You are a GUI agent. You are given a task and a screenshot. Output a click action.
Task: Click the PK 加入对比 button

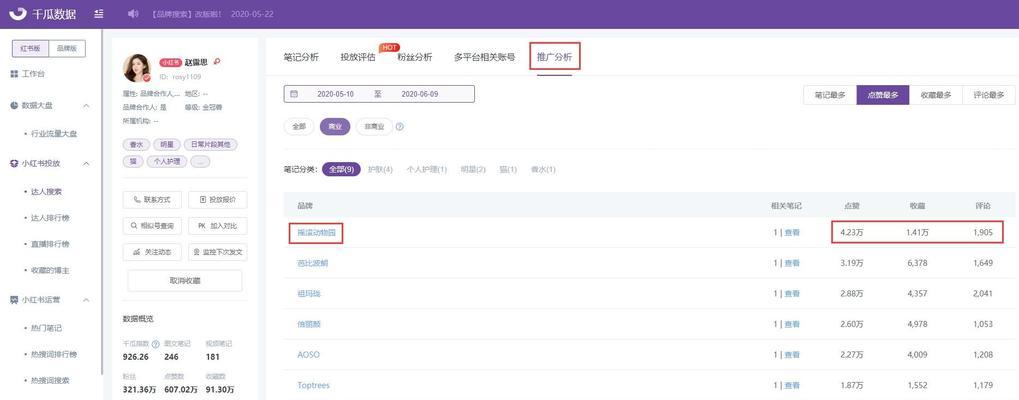click(218, 226)
